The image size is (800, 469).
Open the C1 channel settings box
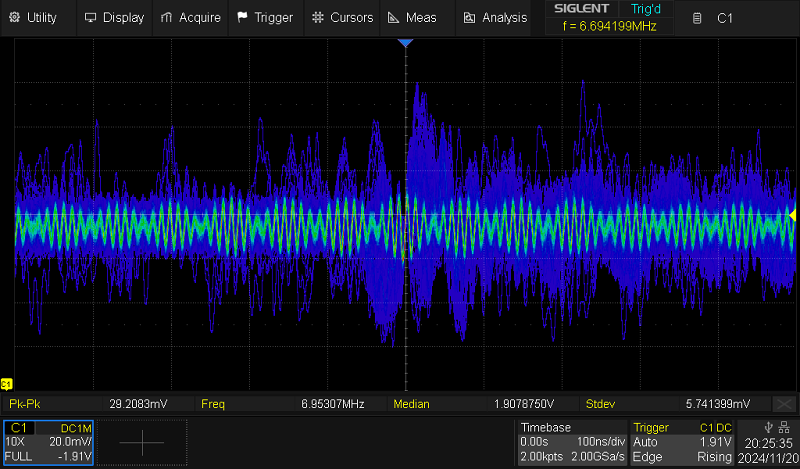(48, 442)
